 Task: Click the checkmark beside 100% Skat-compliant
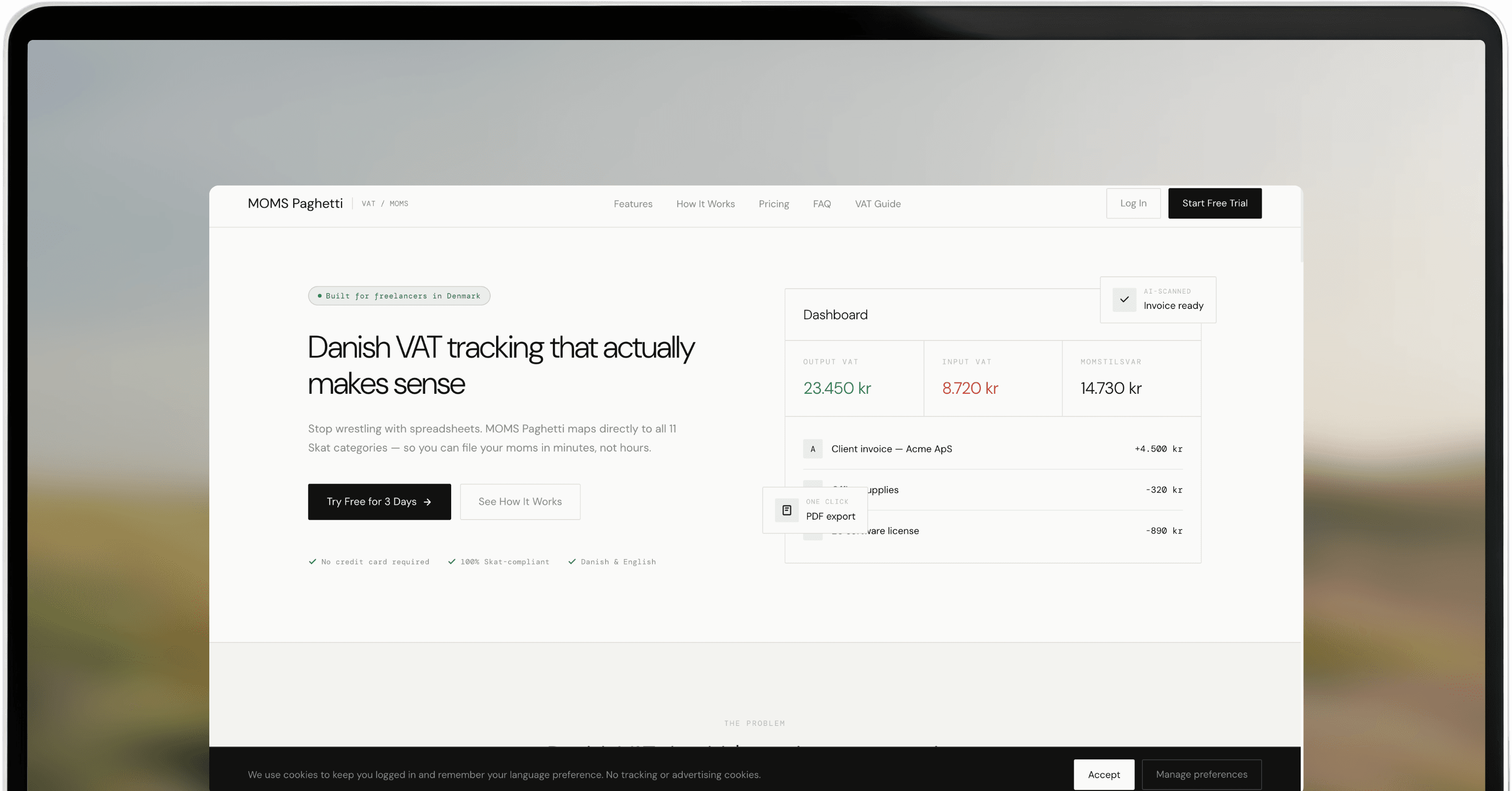451,562
